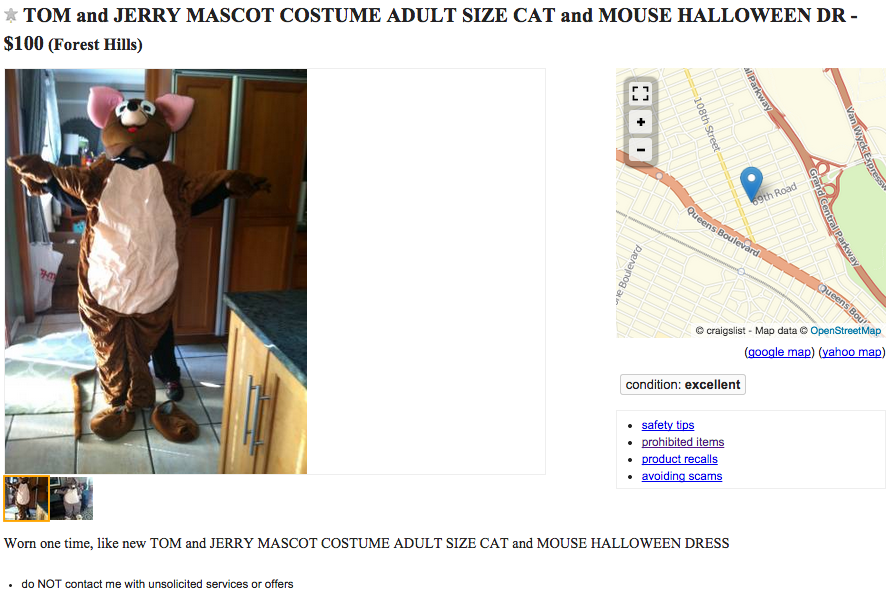
Task: Open the yahoo map link
Action: click(x=852, y=352)
